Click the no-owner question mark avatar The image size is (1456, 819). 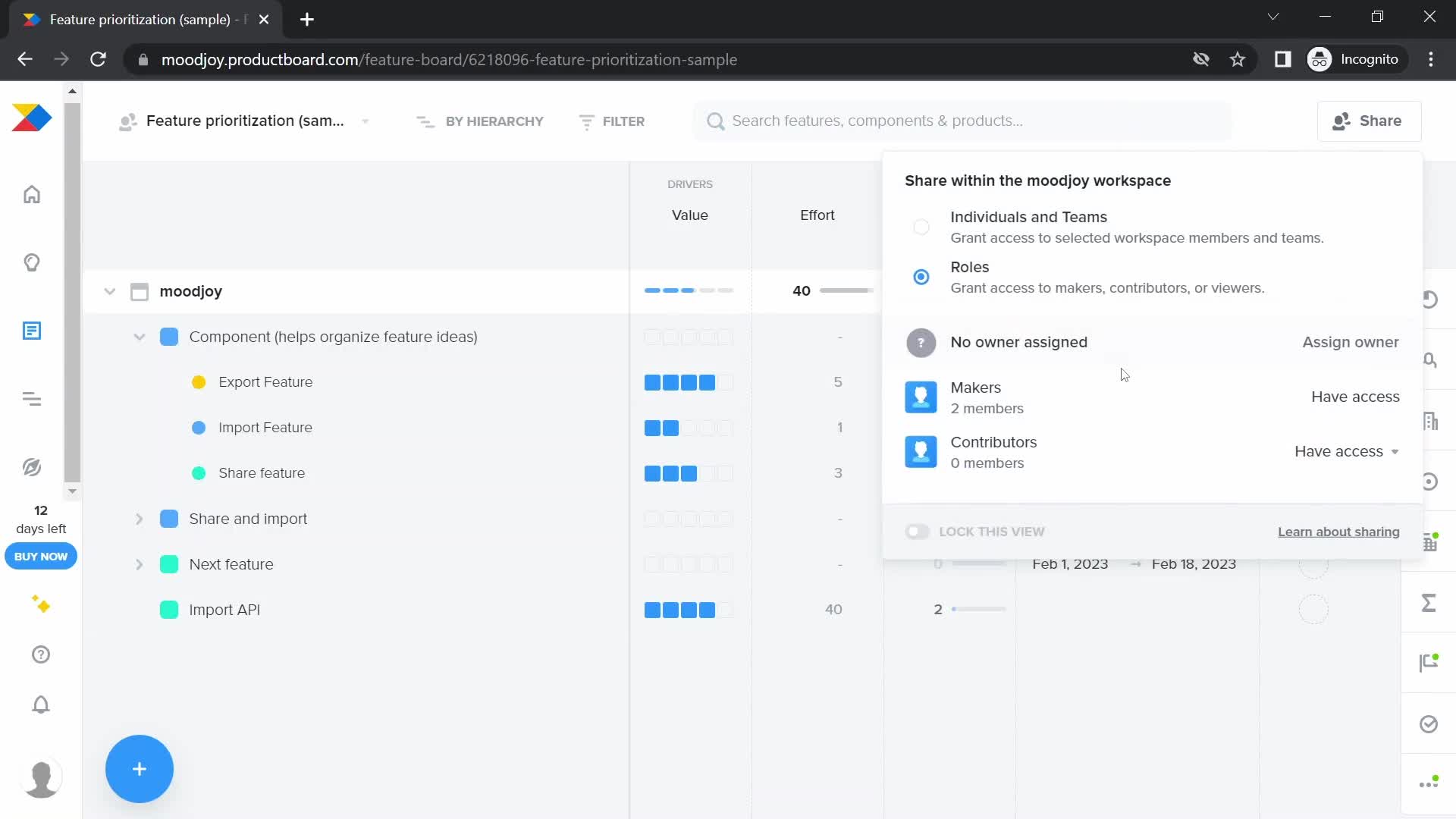tap(921, 343)
